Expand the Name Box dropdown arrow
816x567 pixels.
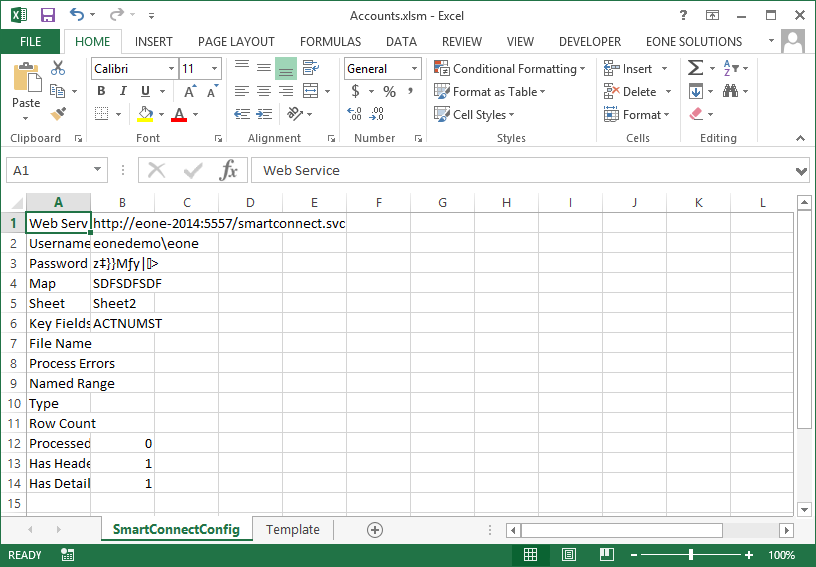click(97, 170)
